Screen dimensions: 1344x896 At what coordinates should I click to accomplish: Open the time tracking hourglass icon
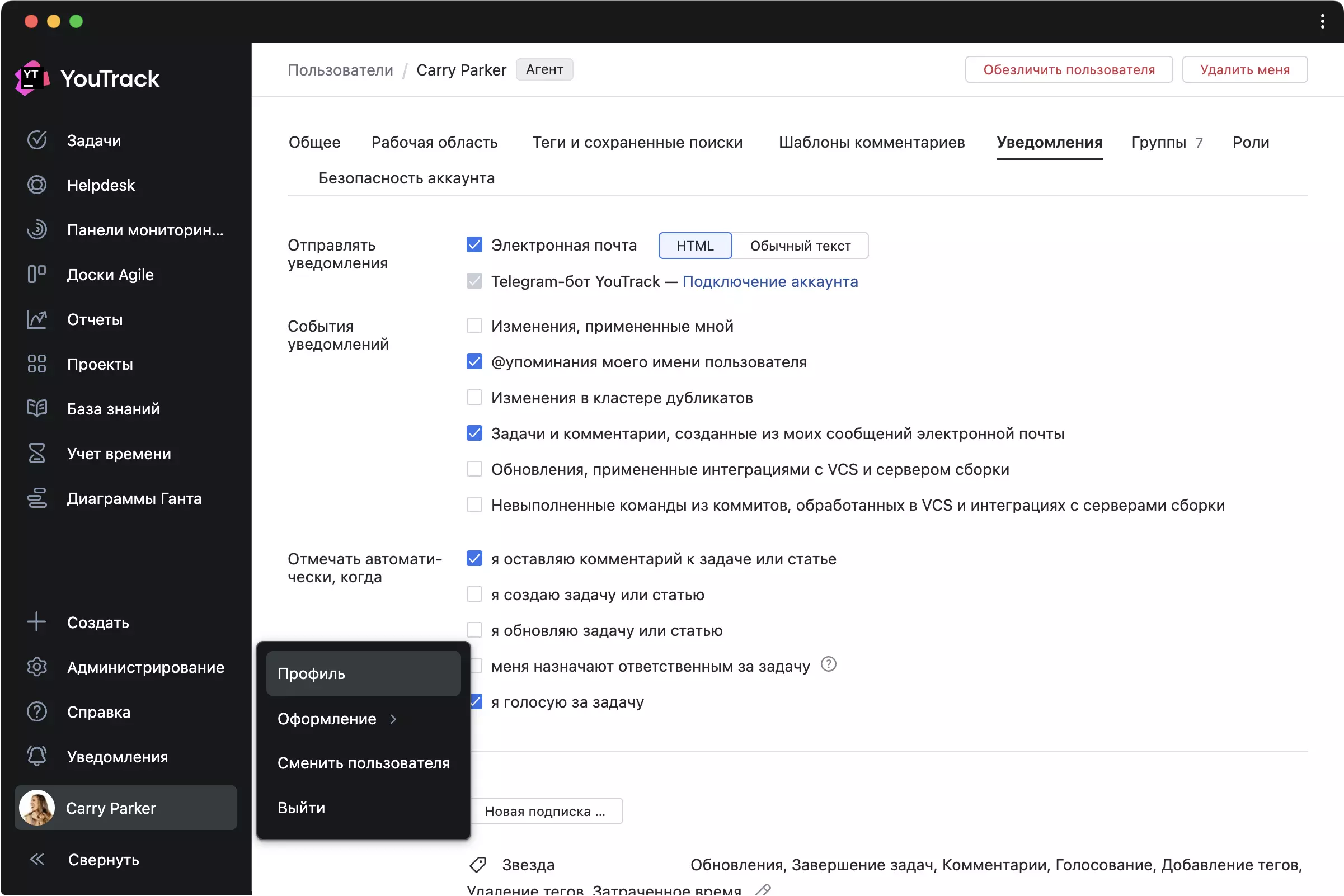(x=36, y=454)
